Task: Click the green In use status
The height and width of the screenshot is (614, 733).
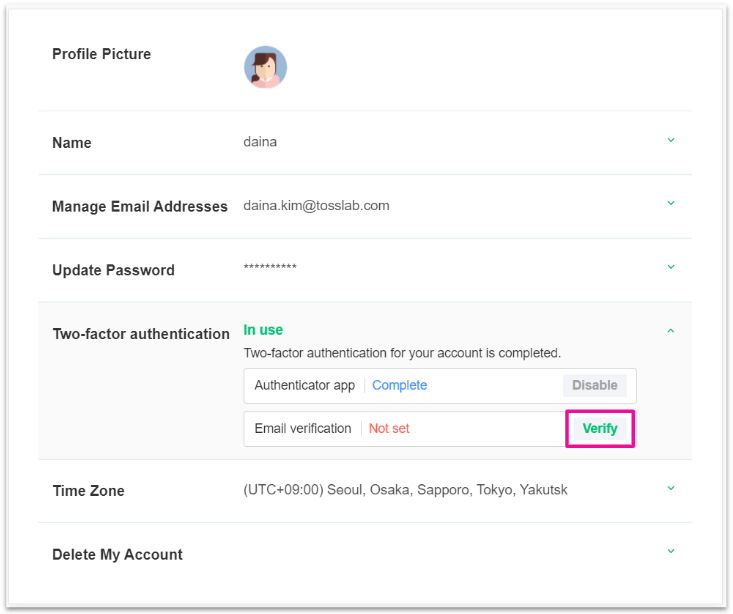Action: click(263, 330)
